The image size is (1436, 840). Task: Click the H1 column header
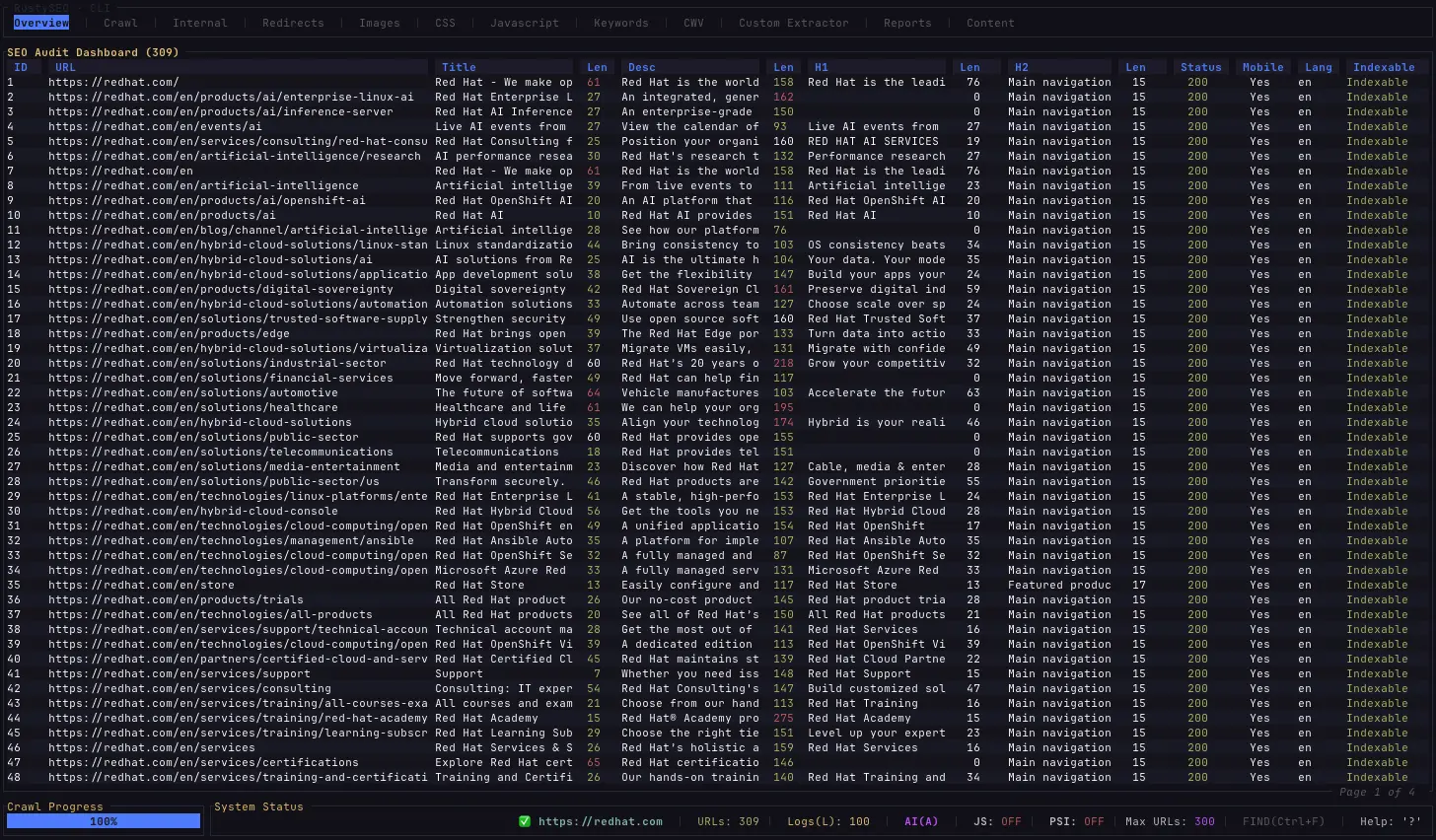[822, 67]
